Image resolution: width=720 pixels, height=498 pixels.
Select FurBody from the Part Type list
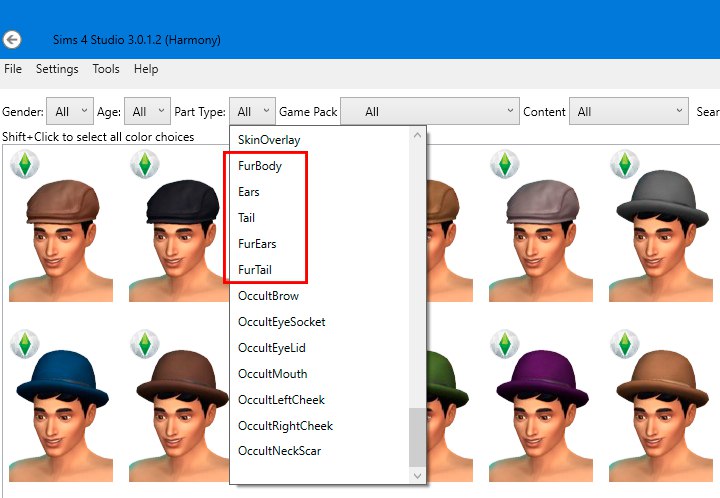click(260, 166)
